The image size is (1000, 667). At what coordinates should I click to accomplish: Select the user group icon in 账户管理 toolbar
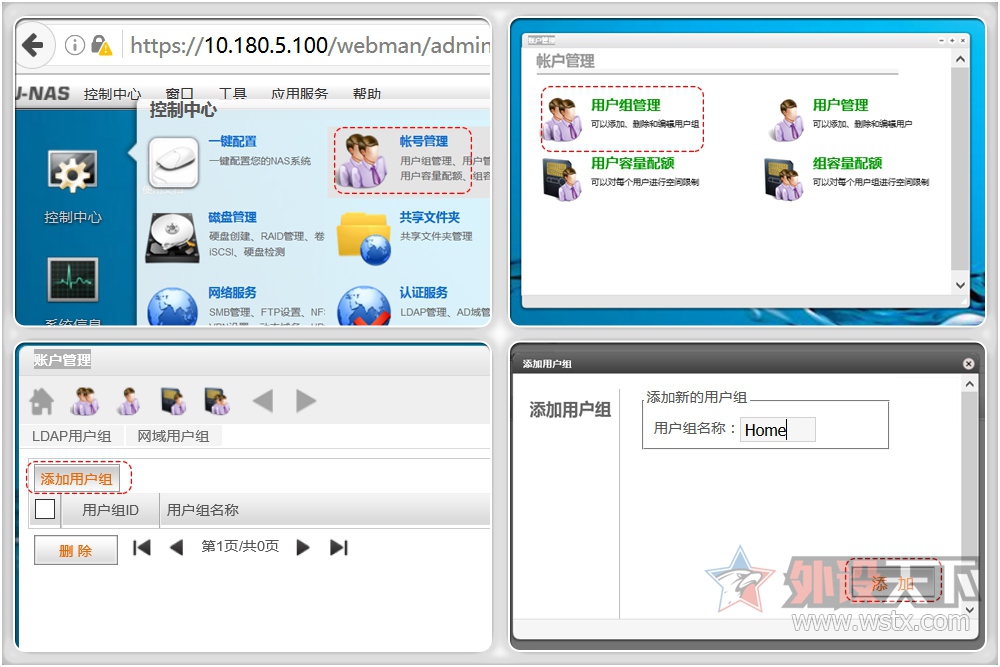click(85, 401)
